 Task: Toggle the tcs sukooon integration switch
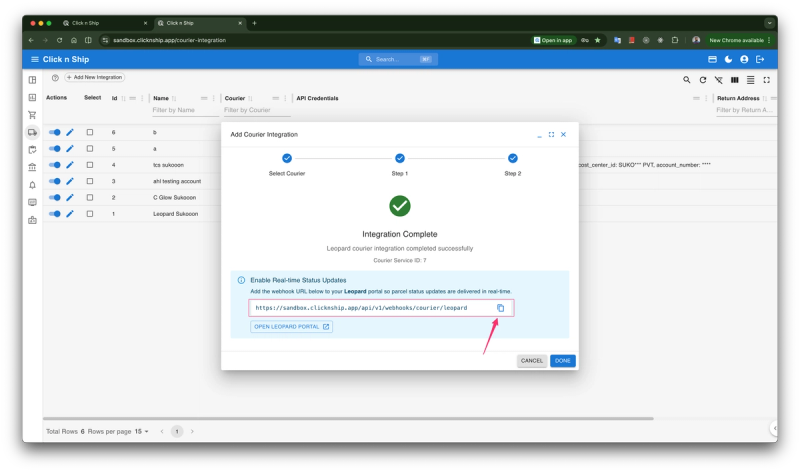click(55, 165)
